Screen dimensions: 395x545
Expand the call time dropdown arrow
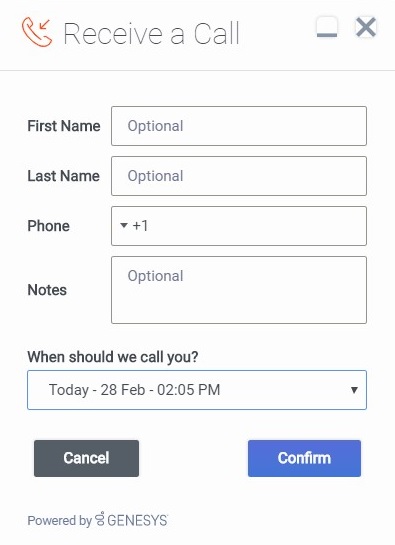pyautogui.click(x=354, y=390)
